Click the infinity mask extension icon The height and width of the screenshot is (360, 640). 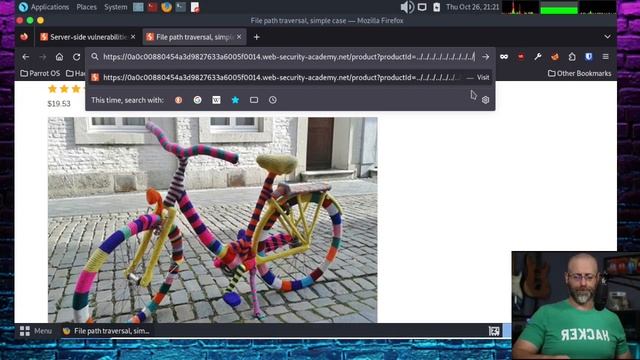[504, 57]
